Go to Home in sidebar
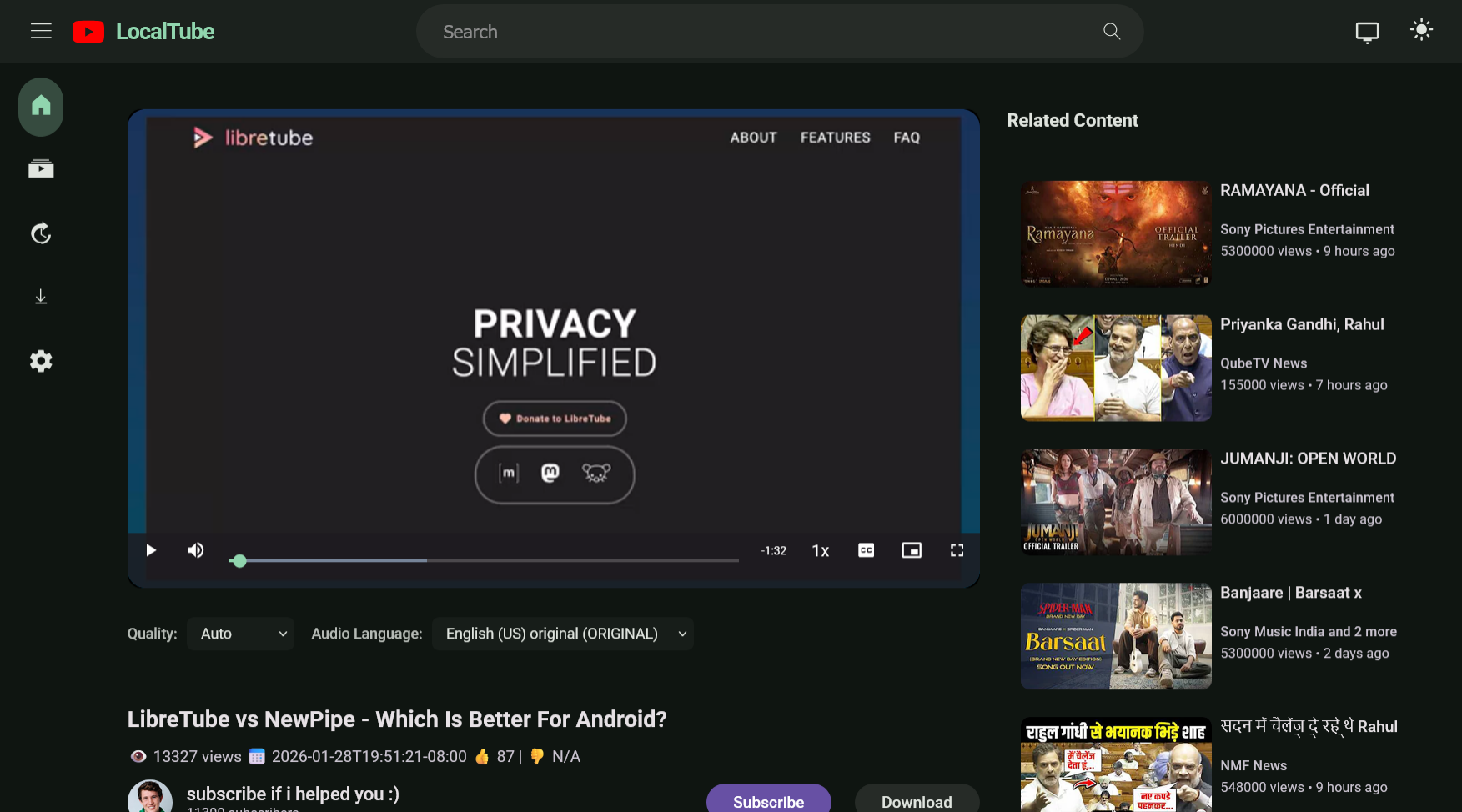This screenshot has height=812, width=1462. coord(41,106)
